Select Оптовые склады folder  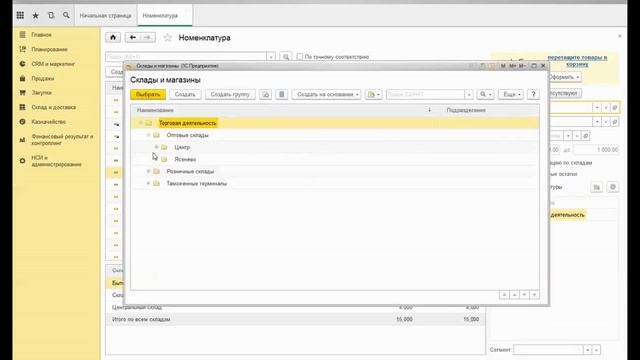187,135
